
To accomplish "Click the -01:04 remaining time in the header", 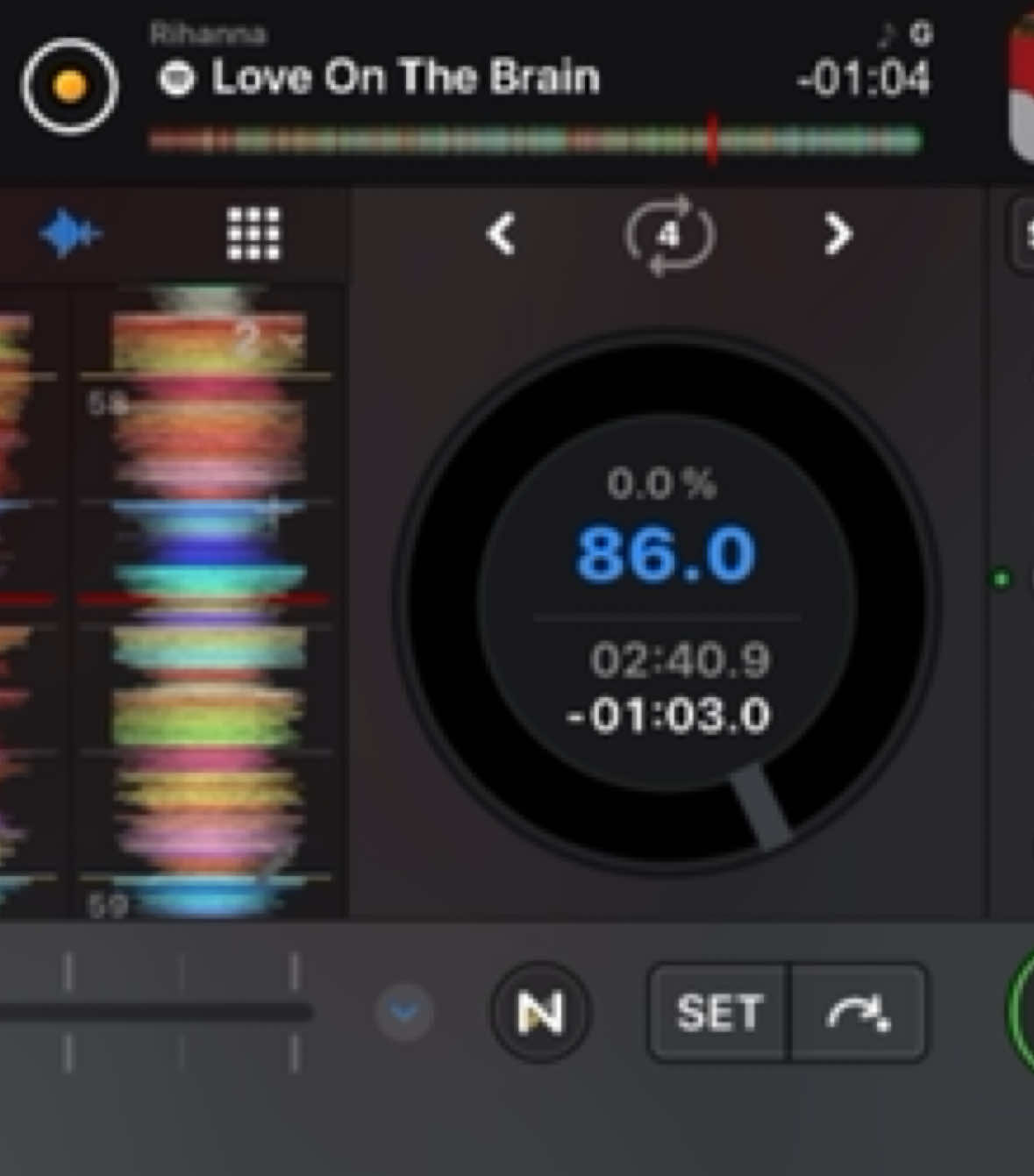I will (x=863, y=80).
